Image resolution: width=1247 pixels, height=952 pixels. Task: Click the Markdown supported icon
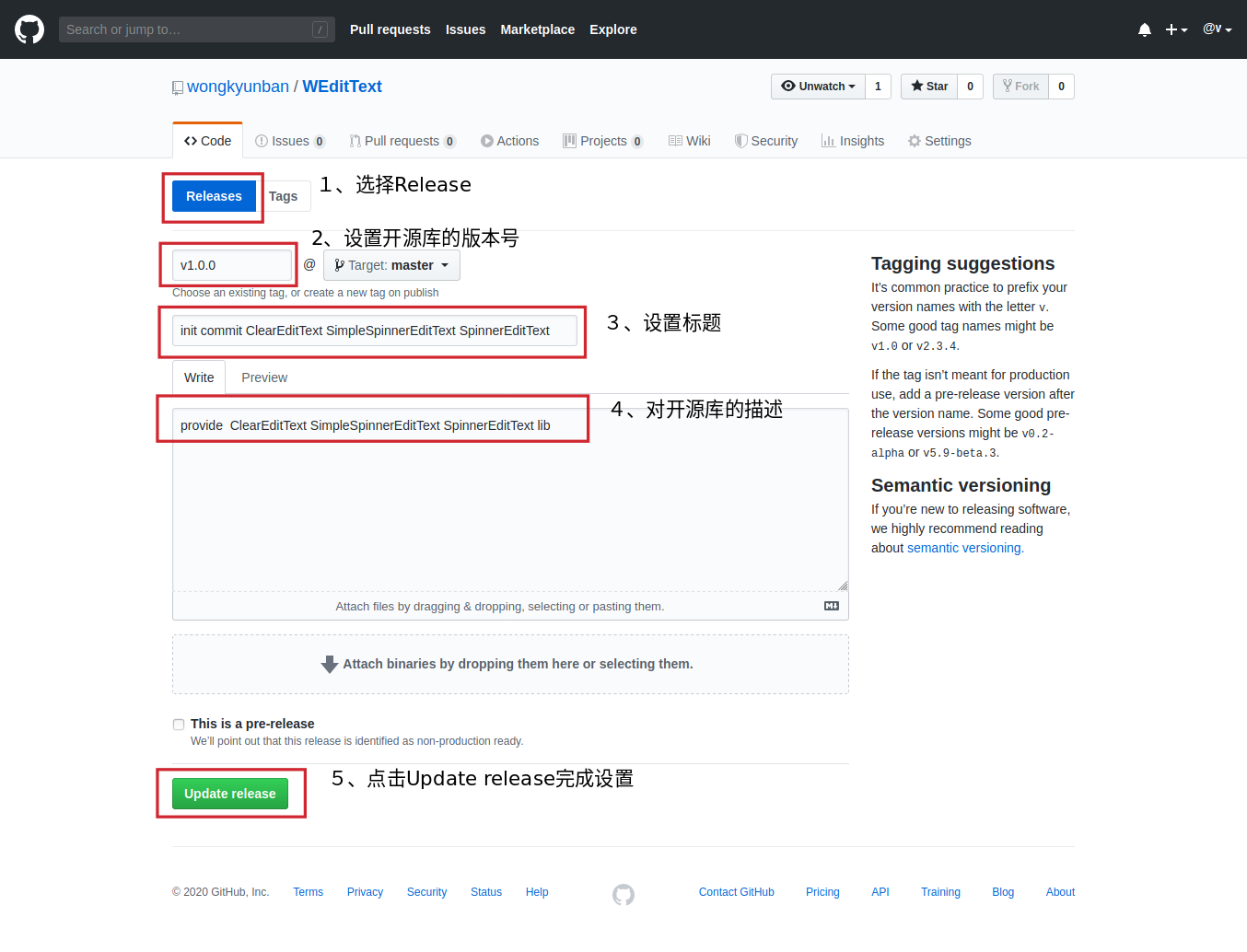click(832, 606)
